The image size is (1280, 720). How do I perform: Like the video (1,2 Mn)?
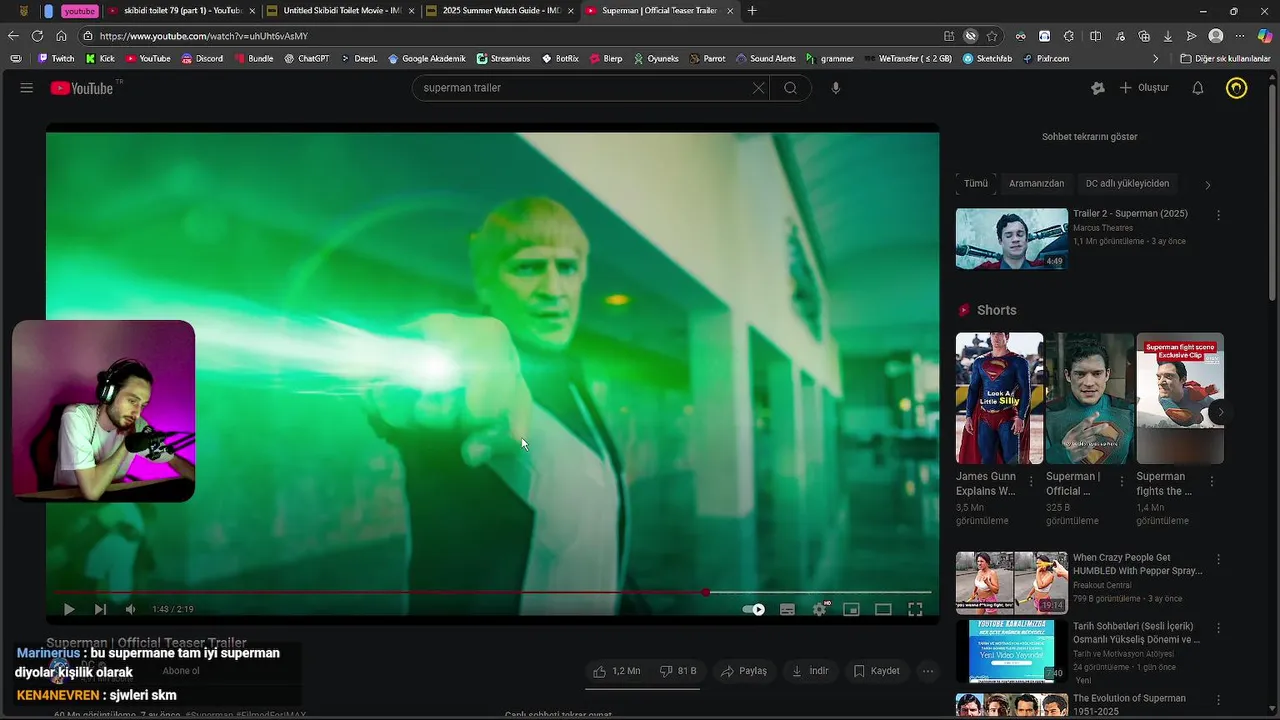617,671
